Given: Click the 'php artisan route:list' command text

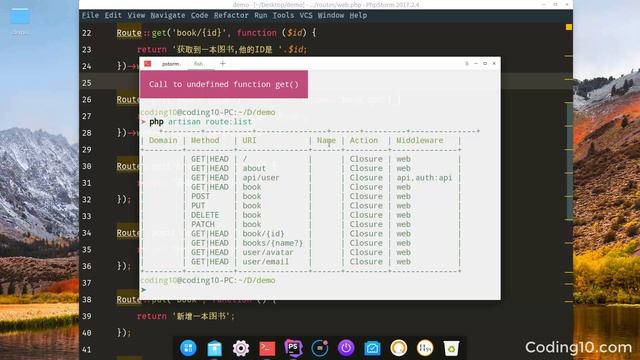Looking at the screenshot, I should click(200, 122).
